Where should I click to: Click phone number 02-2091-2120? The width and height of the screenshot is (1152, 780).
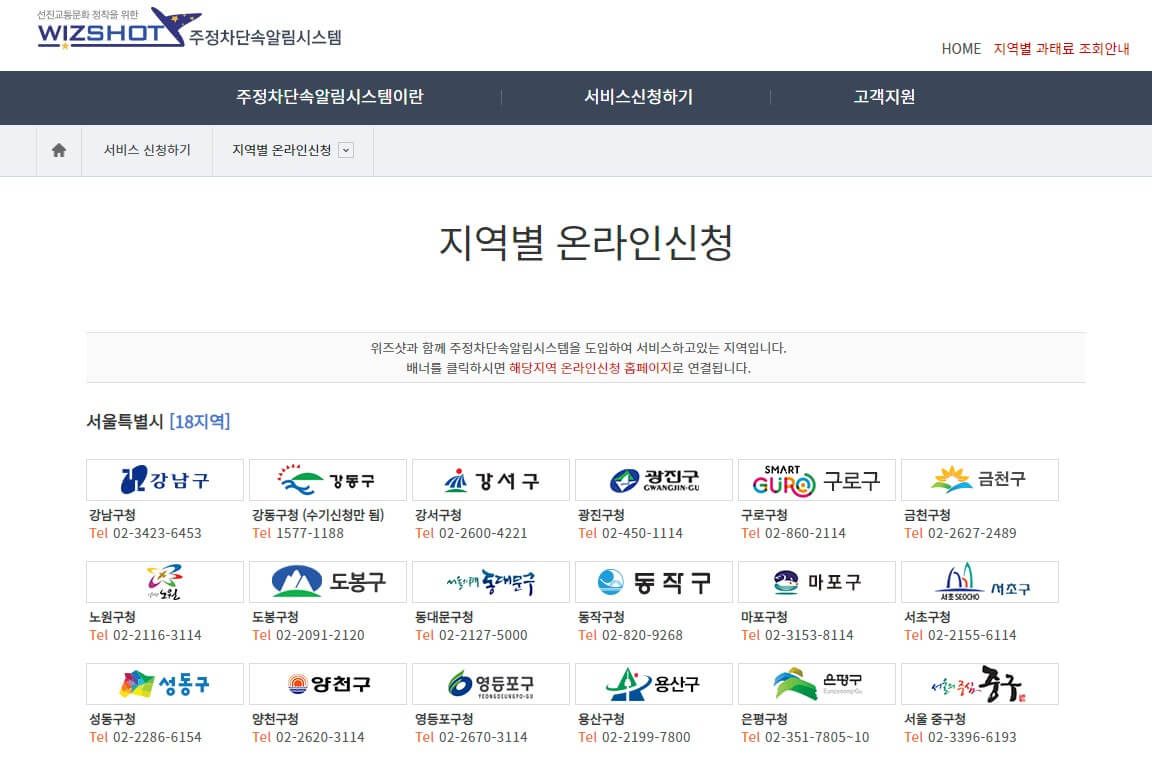tap(320, 635)
